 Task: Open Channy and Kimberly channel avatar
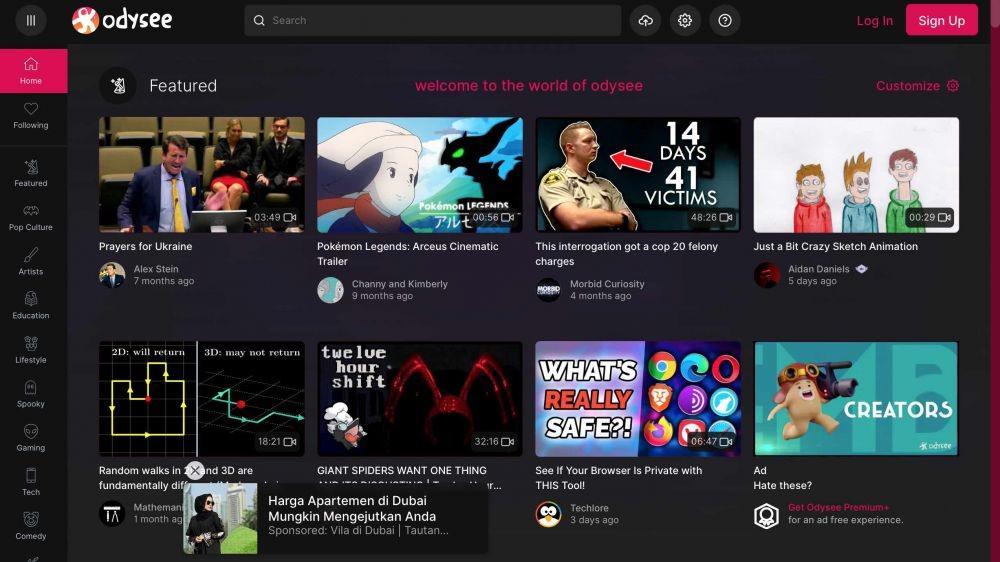(x=330, y=290)
